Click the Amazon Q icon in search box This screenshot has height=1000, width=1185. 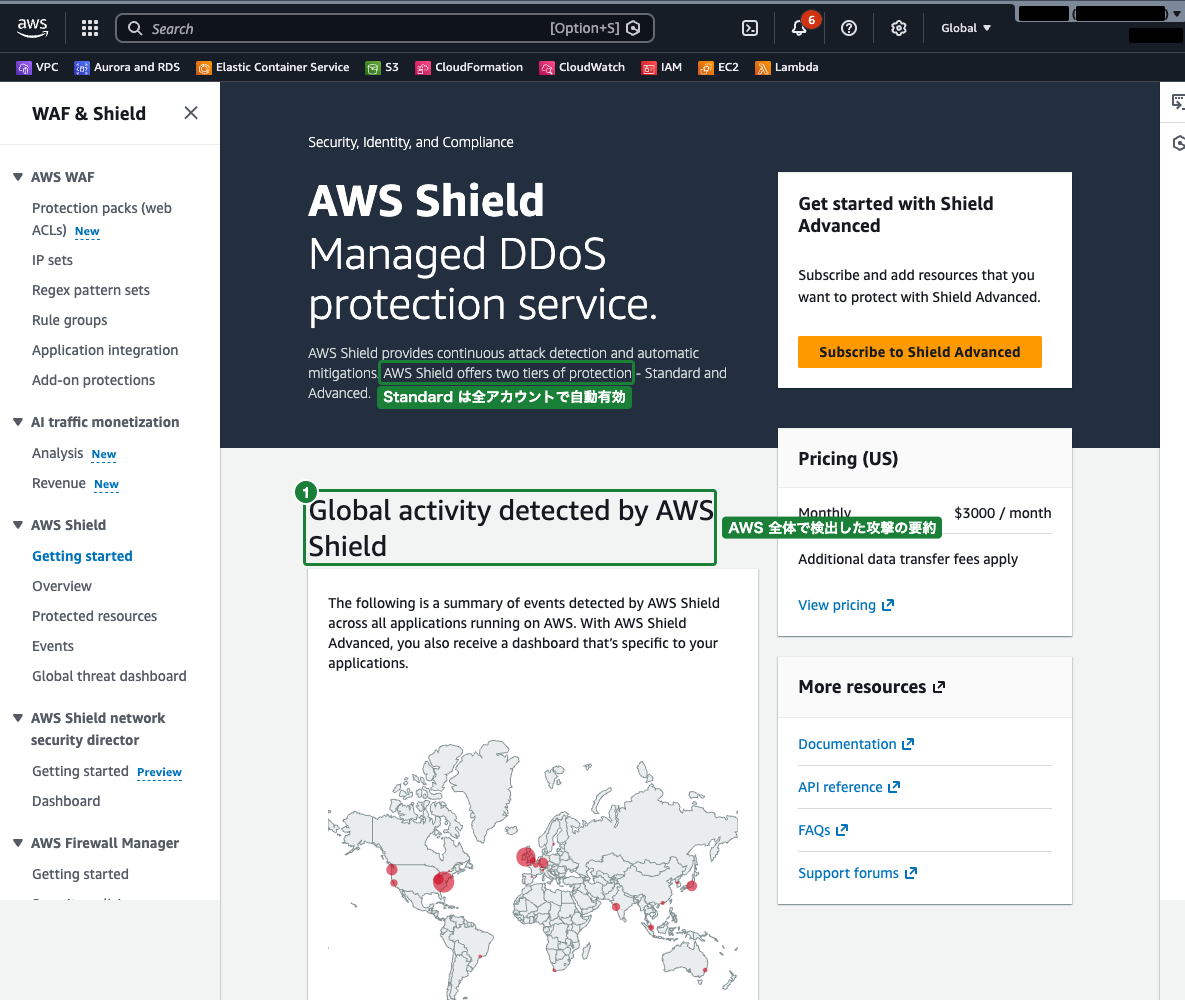tap(634, 28)
